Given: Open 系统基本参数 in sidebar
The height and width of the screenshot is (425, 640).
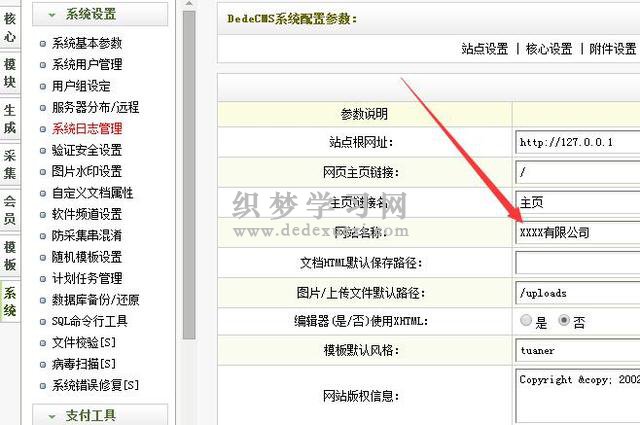Looking at the screenshot, I should pyautogui.click(x=86, y=43).
